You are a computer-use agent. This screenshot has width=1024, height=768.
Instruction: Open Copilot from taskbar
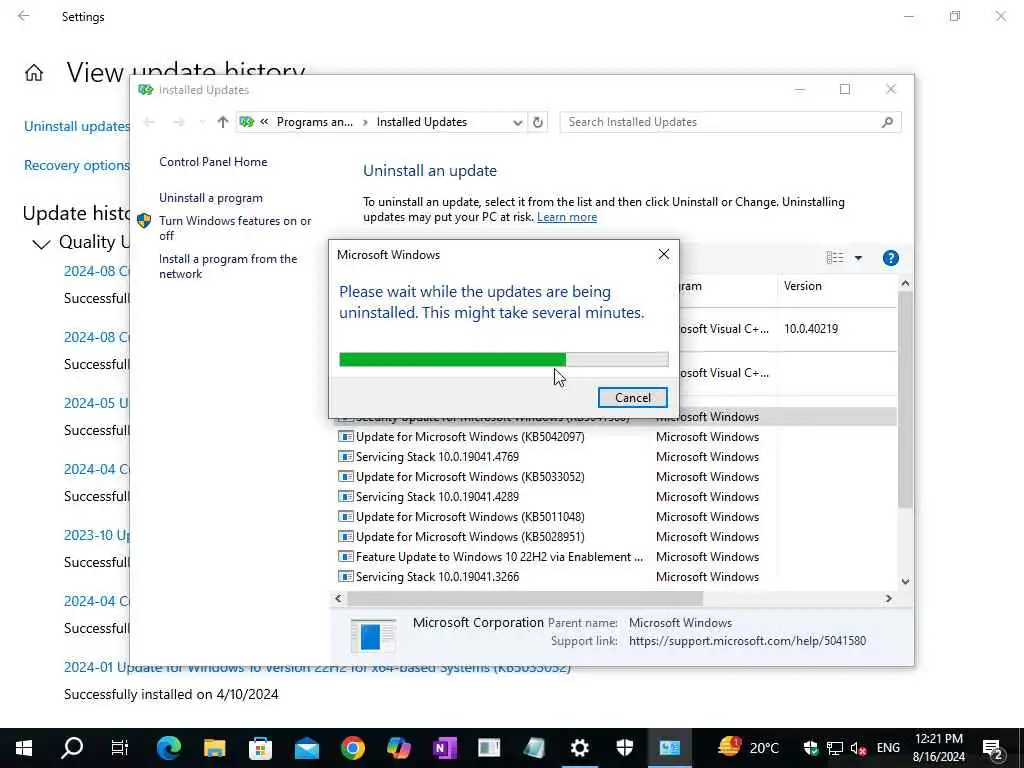398,748
